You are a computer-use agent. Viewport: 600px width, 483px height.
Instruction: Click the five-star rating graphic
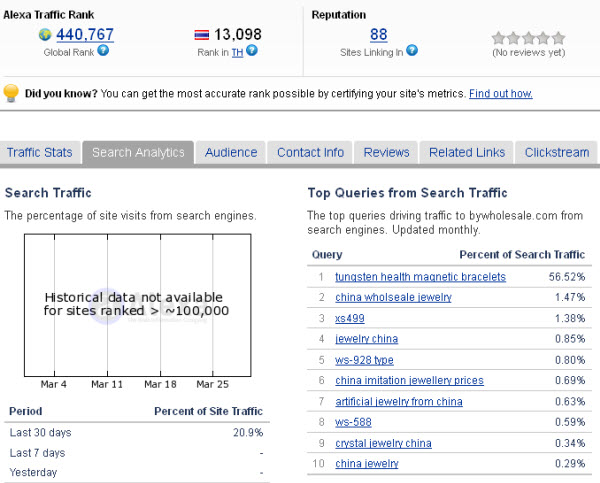528,38
